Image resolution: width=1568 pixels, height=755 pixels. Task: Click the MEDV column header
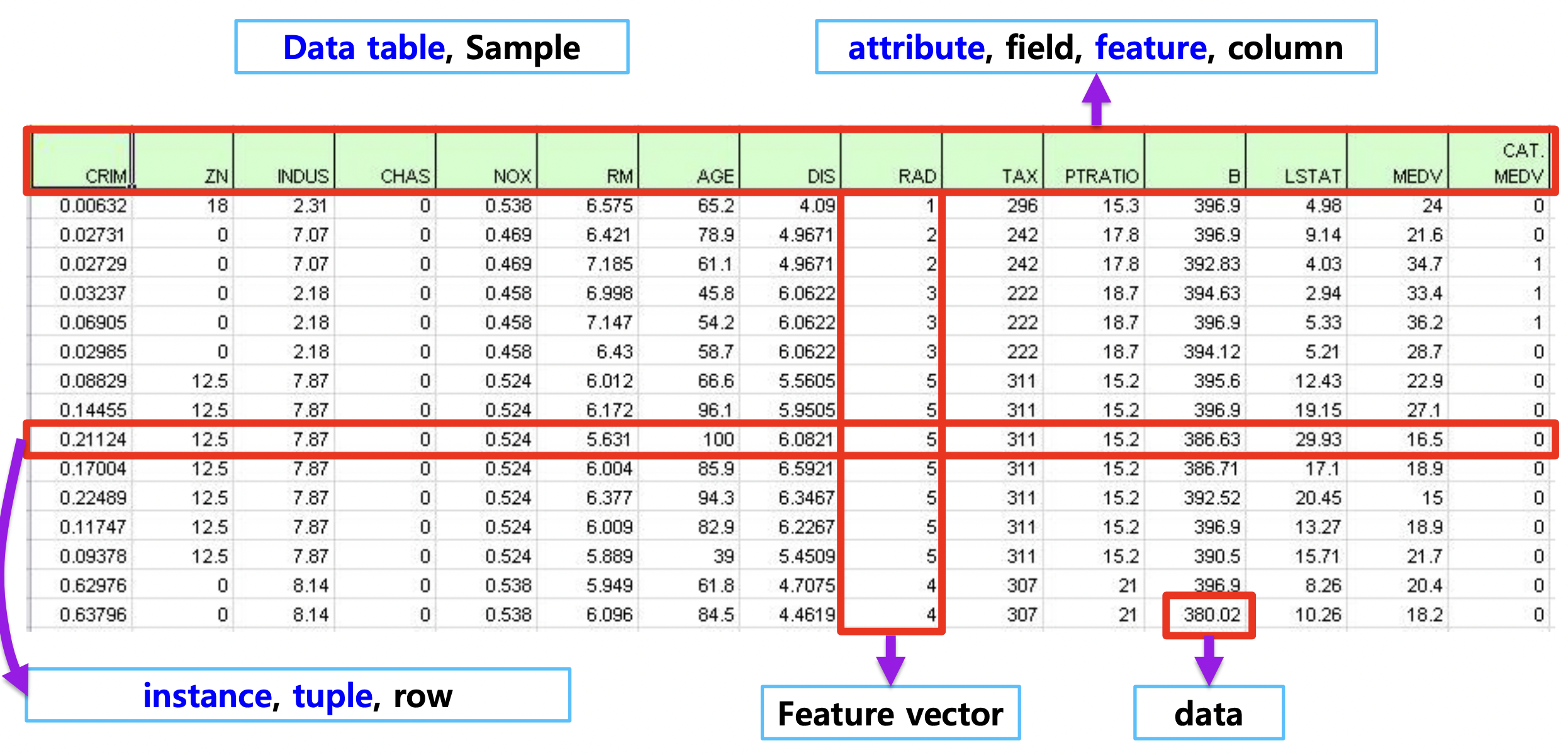pyautogui.click(x=1399, y=160)
